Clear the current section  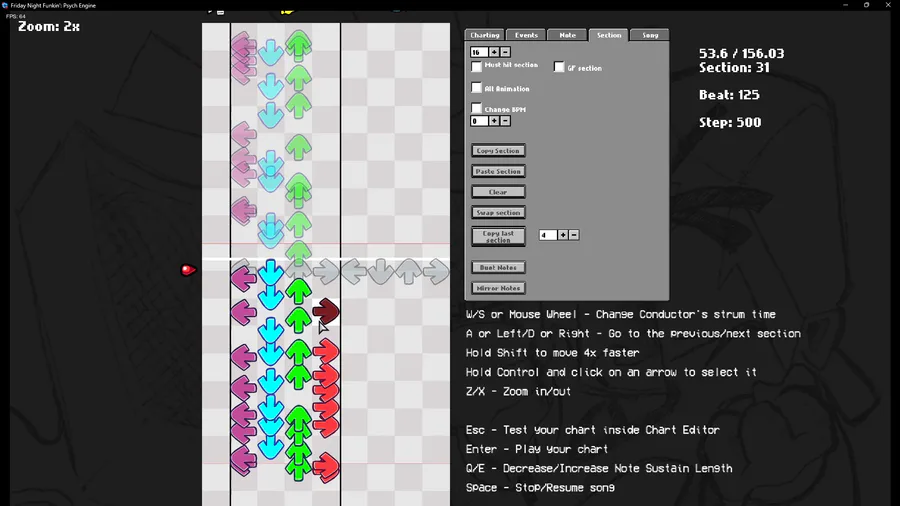tap(498, 192)
